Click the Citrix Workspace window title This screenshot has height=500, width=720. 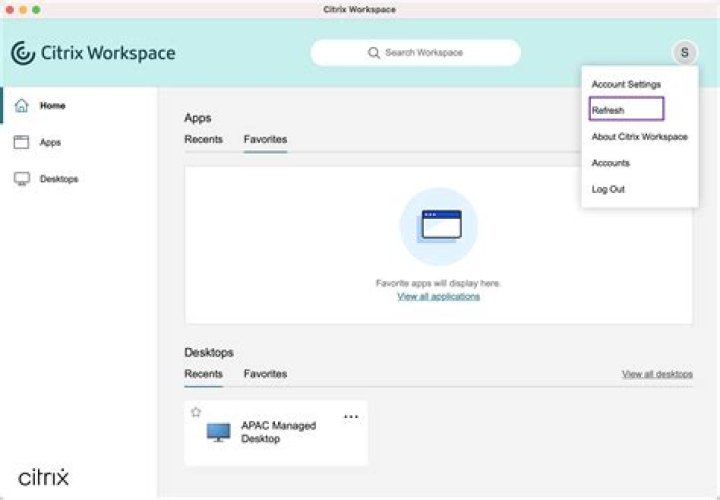click(360, 10)
